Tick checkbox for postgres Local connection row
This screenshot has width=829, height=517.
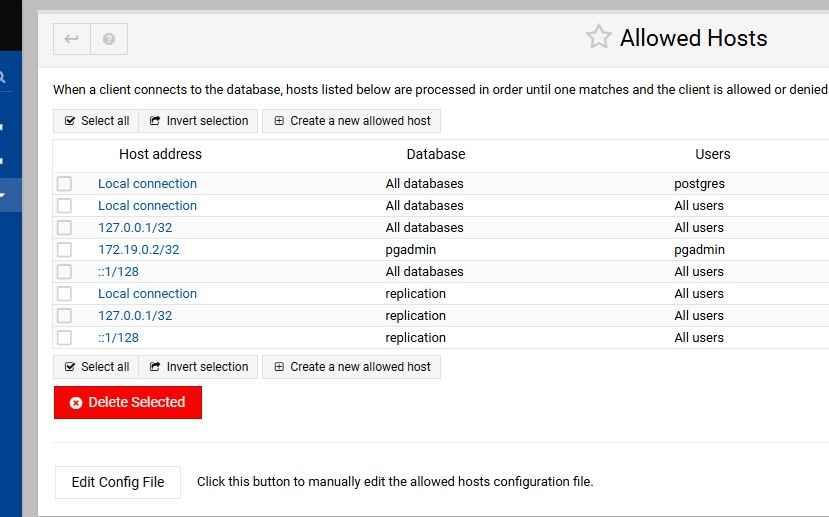(x=64, y=184)
